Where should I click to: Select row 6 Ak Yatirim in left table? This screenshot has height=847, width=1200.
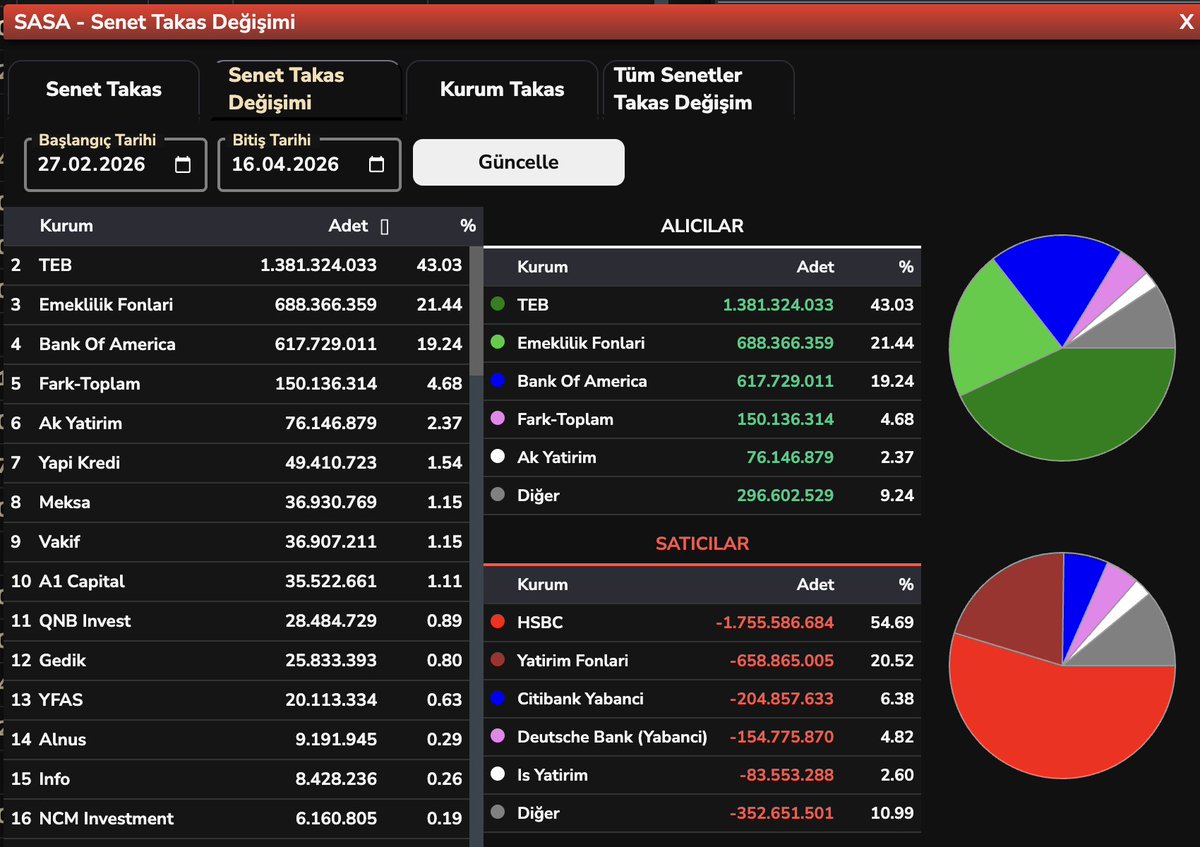pyautogui.click(x=237, y=423)
